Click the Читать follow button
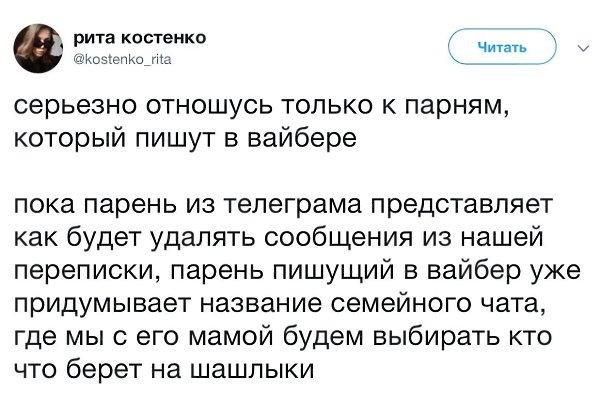The width and height of the screenshot is (600, 394). (x=502, y=47)
